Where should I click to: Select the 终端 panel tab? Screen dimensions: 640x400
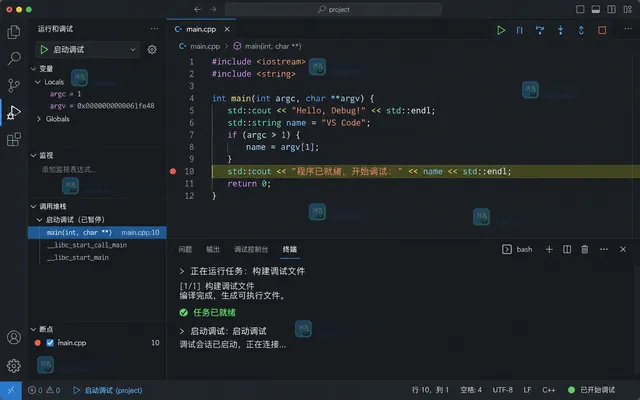click(290, 249)
